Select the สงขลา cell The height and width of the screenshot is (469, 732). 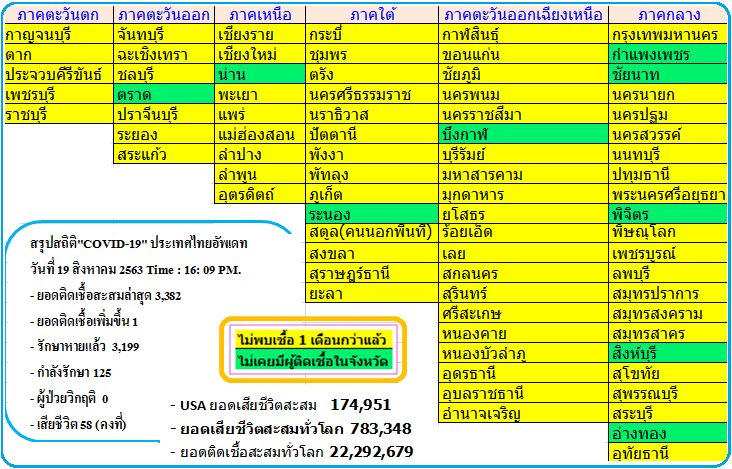[x=372, y=253]
